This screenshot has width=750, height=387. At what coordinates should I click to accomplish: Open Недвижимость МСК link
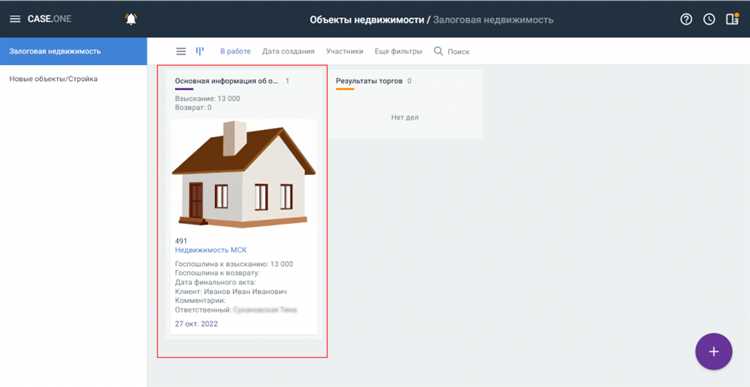point(211,250)
